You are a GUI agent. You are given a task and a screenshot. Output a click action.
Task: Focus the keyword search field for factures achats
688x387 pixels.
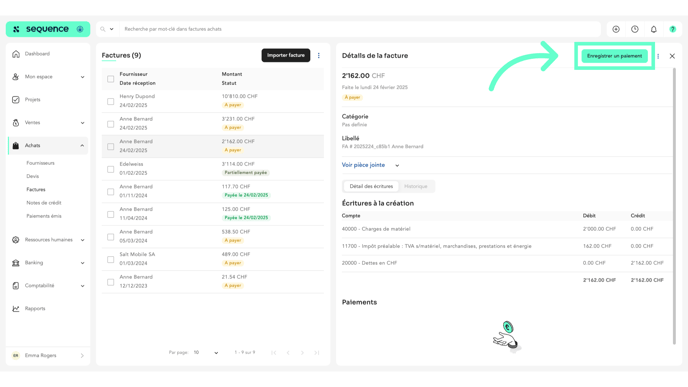pyautogui.click(x=360, y=29)
